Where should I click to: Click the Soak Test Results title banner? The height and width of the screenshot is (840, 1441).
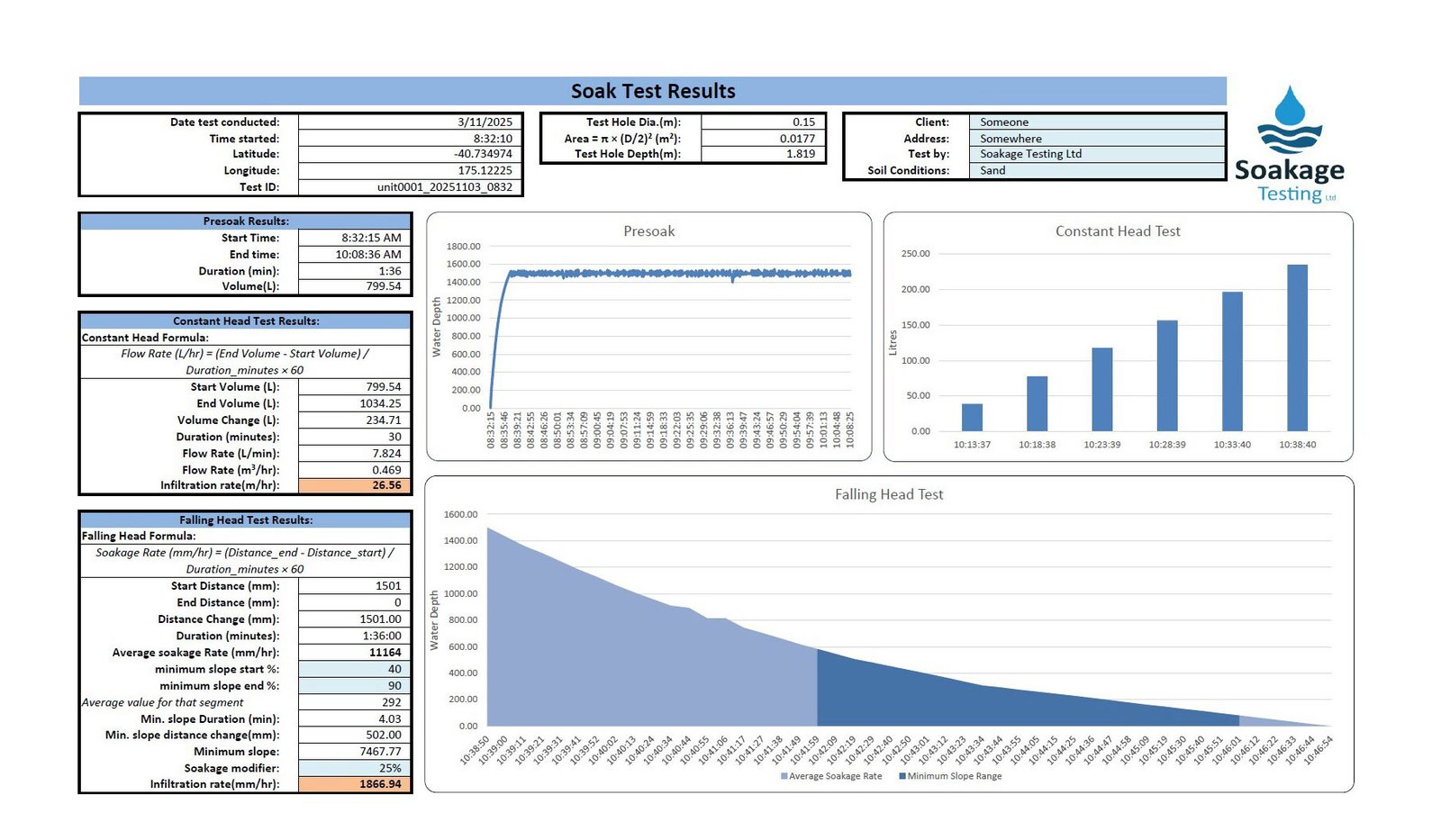(x=653, y=91)
